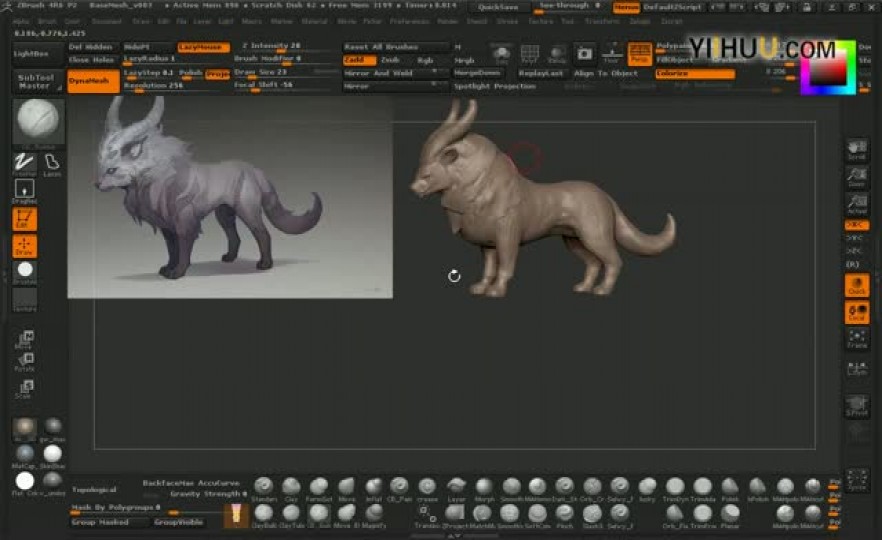Toggle the Project option near DynaMesh
Screen dimensions: 882x540
(x=217, y=74)
